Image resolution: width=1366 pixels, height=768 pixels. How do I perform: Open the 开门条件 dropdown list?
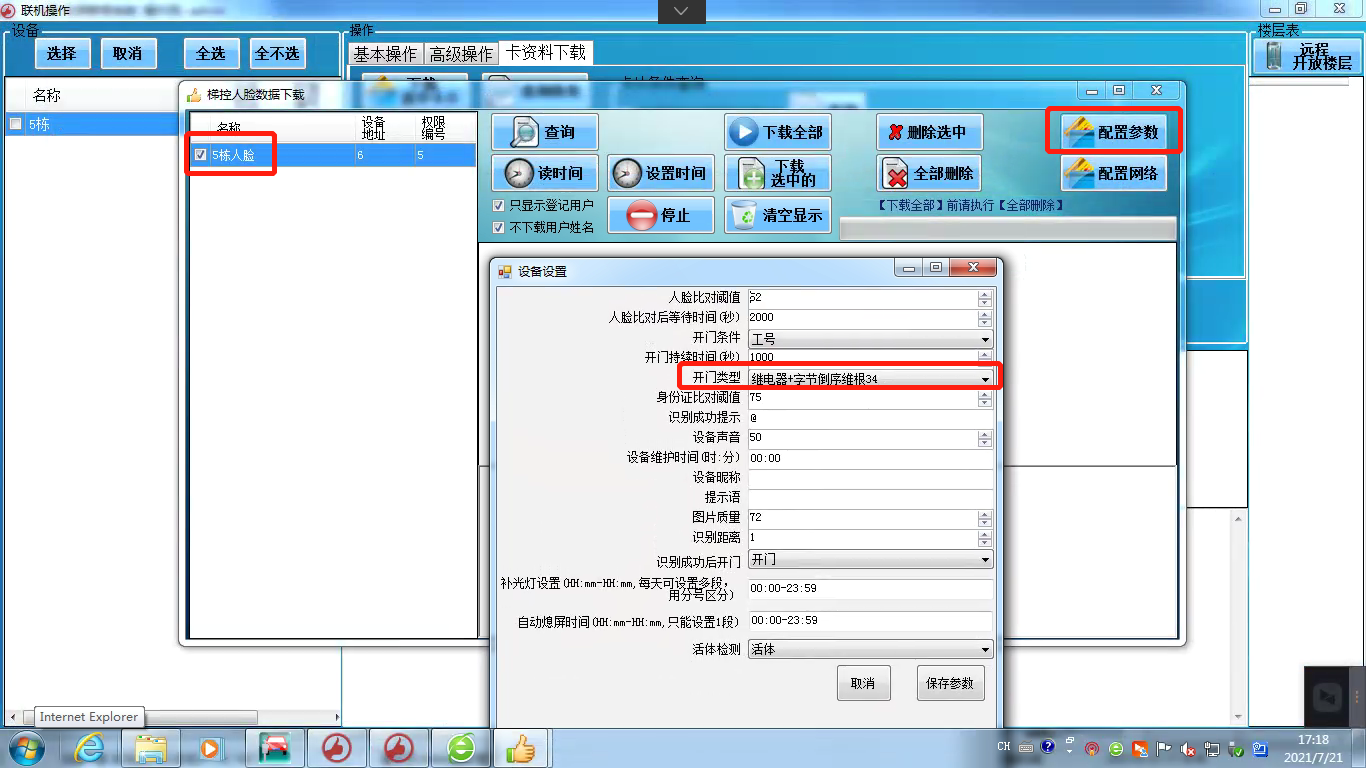985,339
